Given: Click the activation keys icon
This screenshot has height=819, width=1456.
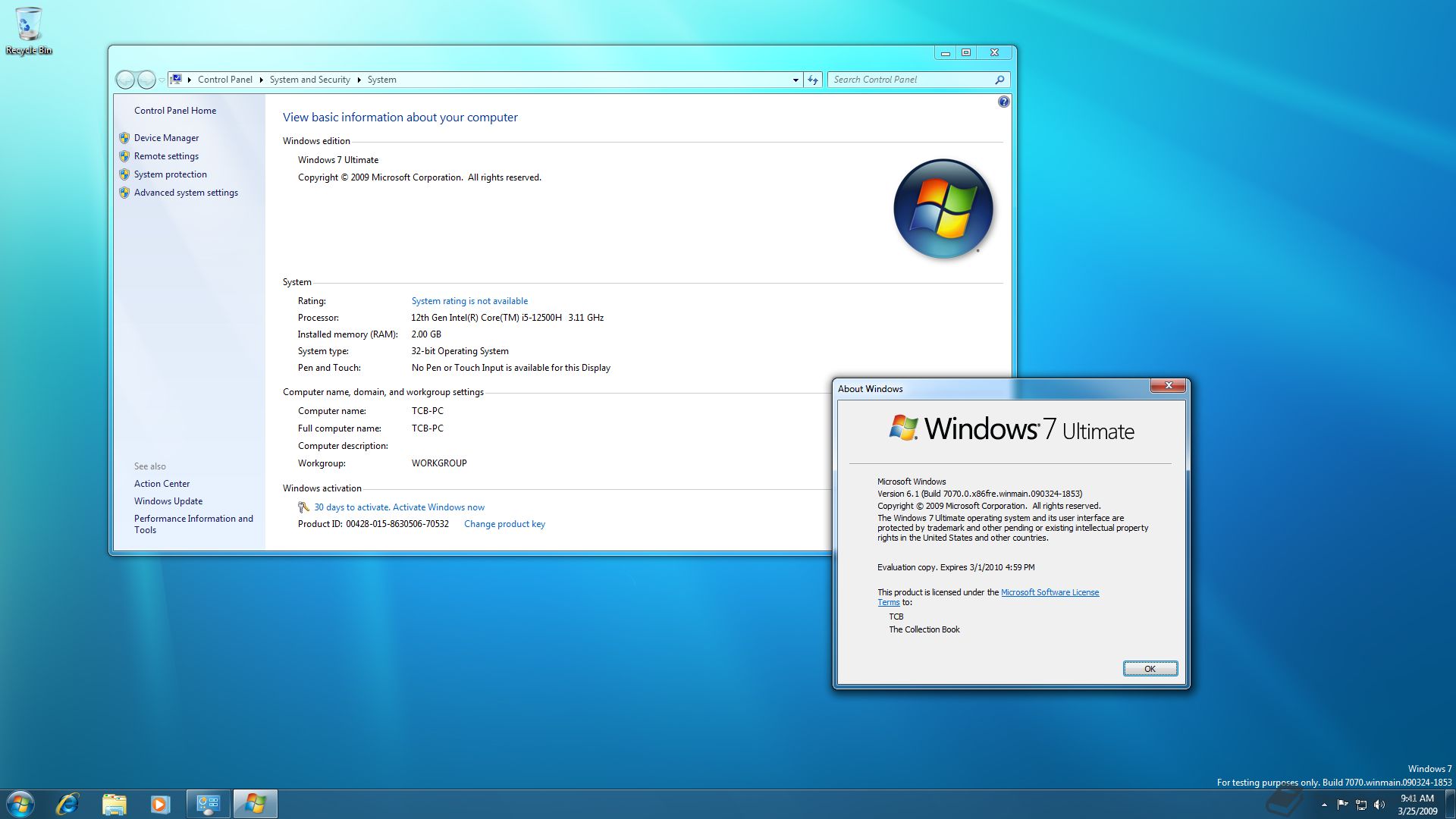Looking at the screenshot, I should [x=303, y=507].
